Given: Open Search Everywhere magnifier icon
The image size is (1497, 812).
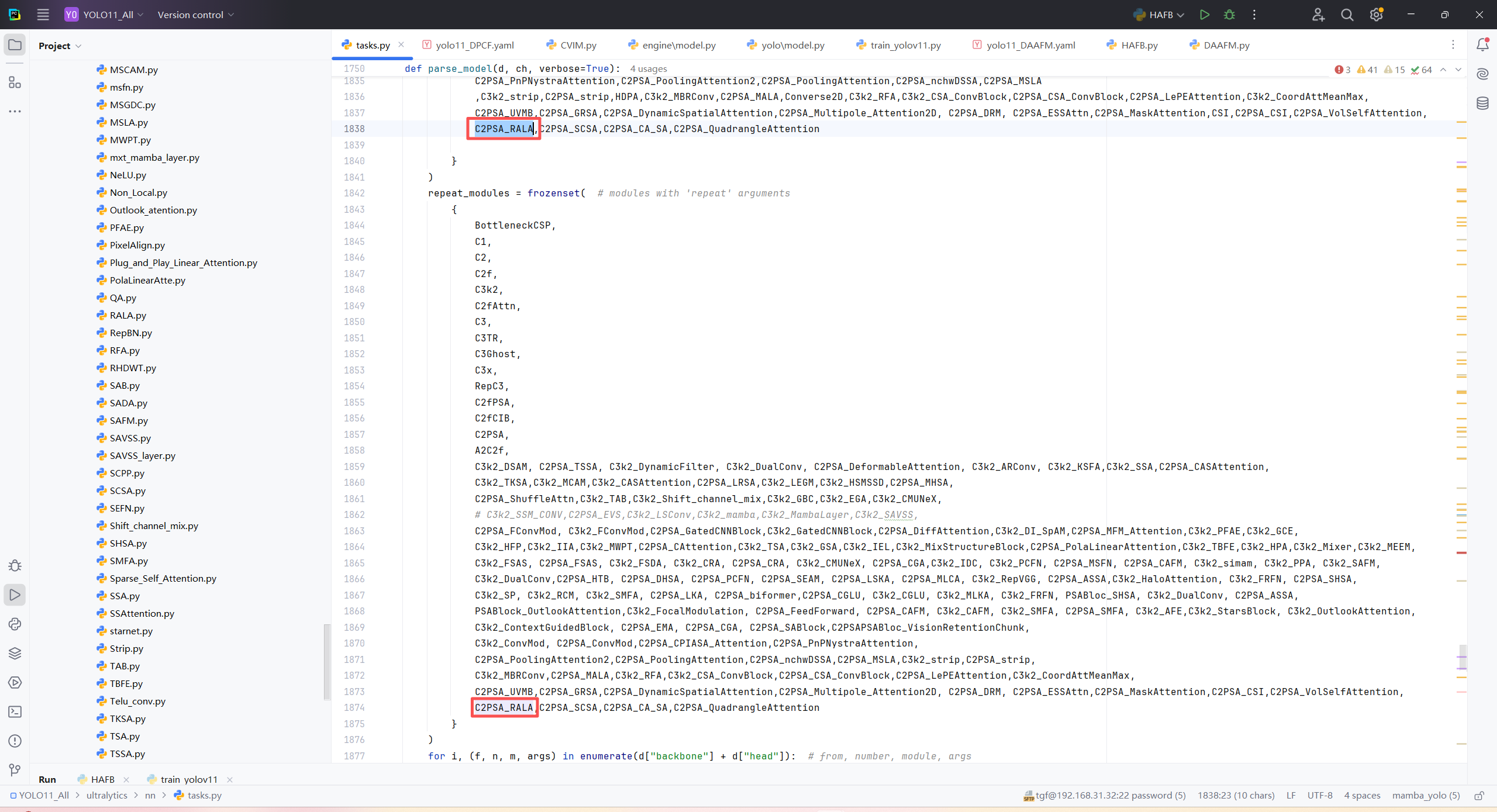Looking at the screenshot, I should click(1347, 15).
